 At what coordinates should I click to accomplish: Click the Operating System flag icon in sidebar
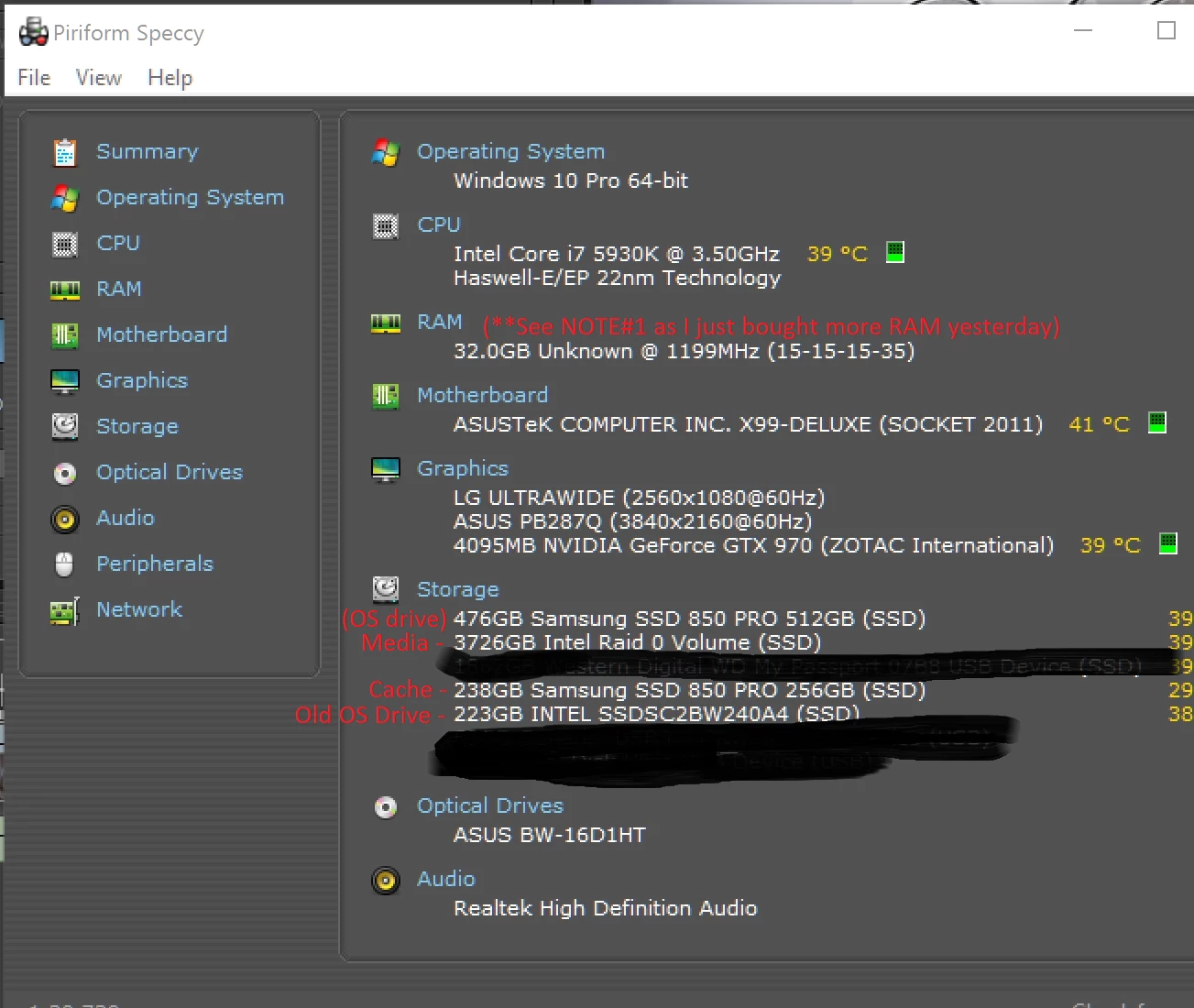(x=65, y=198)
